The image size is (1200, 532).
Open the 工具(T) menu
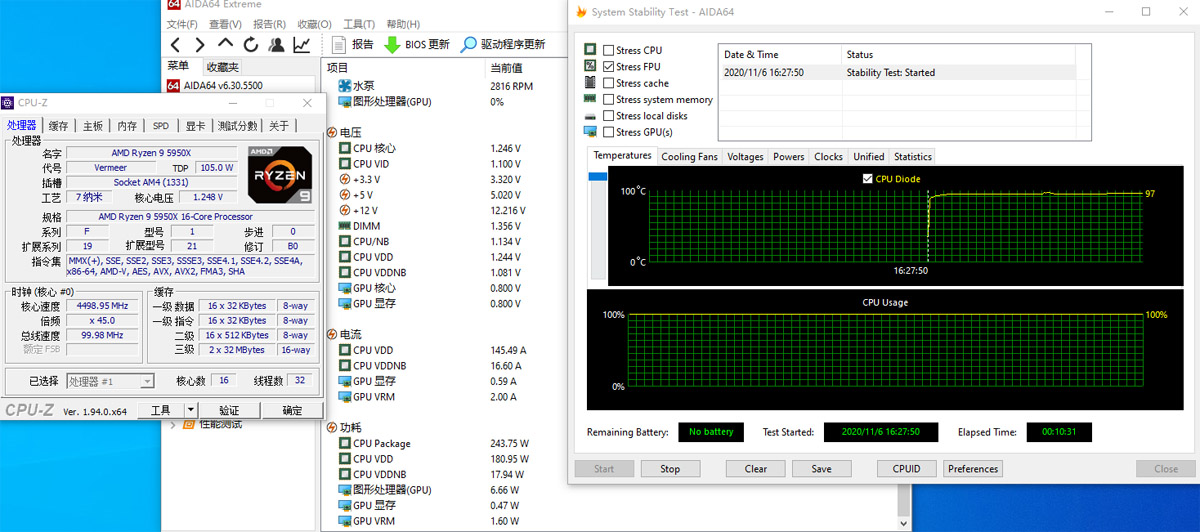coord(359,24)
